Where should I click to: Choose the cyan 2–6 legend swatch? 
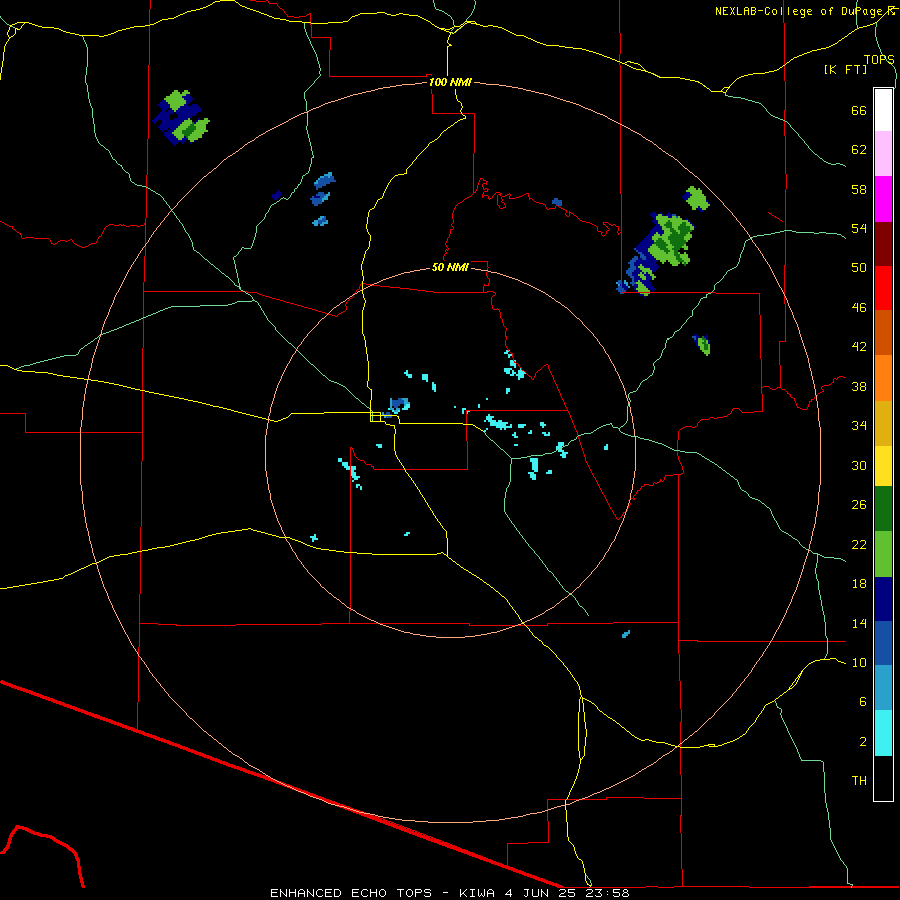coord(883,734)
